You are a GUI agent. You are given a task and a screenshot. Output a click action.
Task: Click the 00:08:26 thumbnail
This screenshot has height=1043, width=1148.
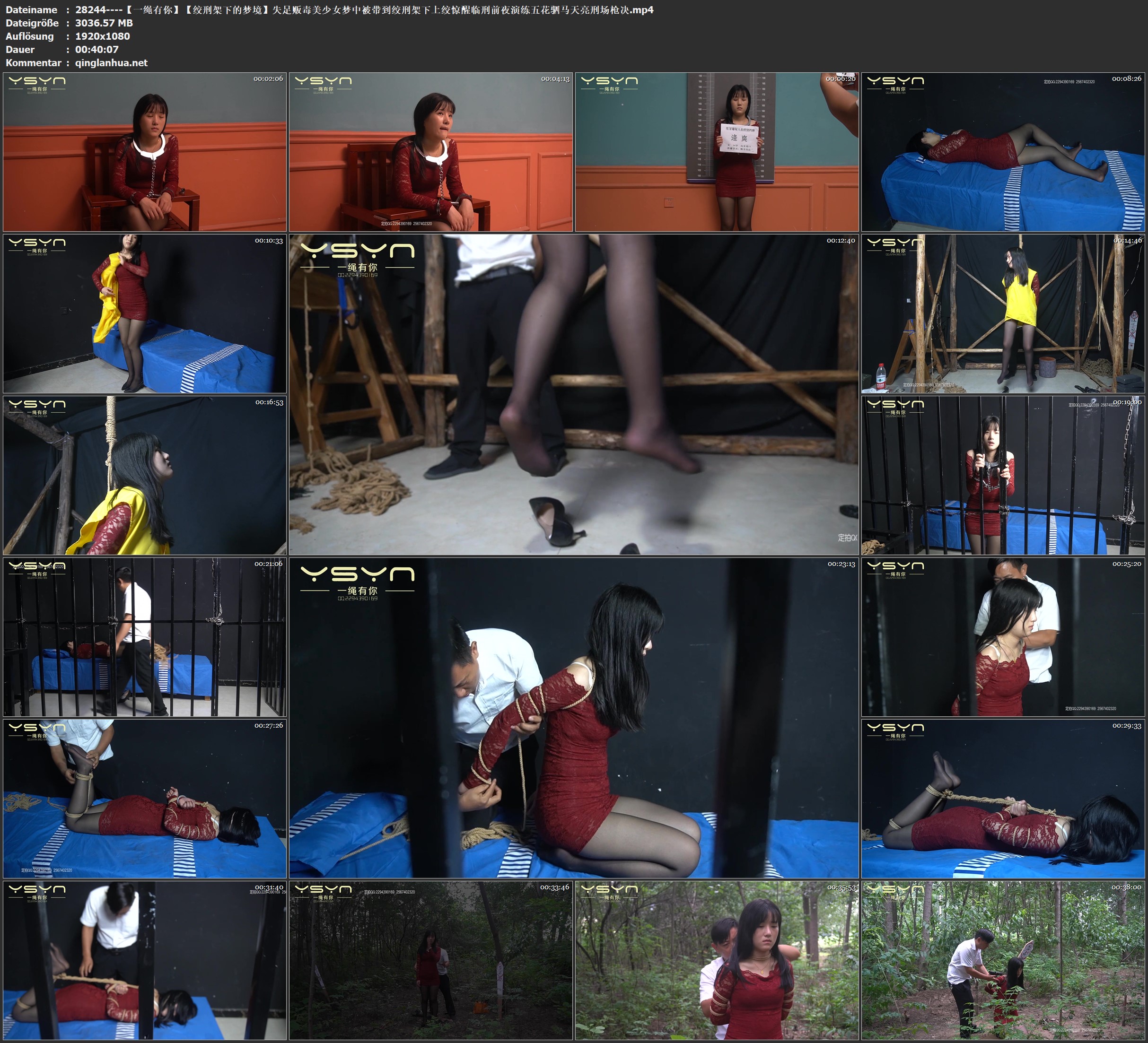point(1003,151)
